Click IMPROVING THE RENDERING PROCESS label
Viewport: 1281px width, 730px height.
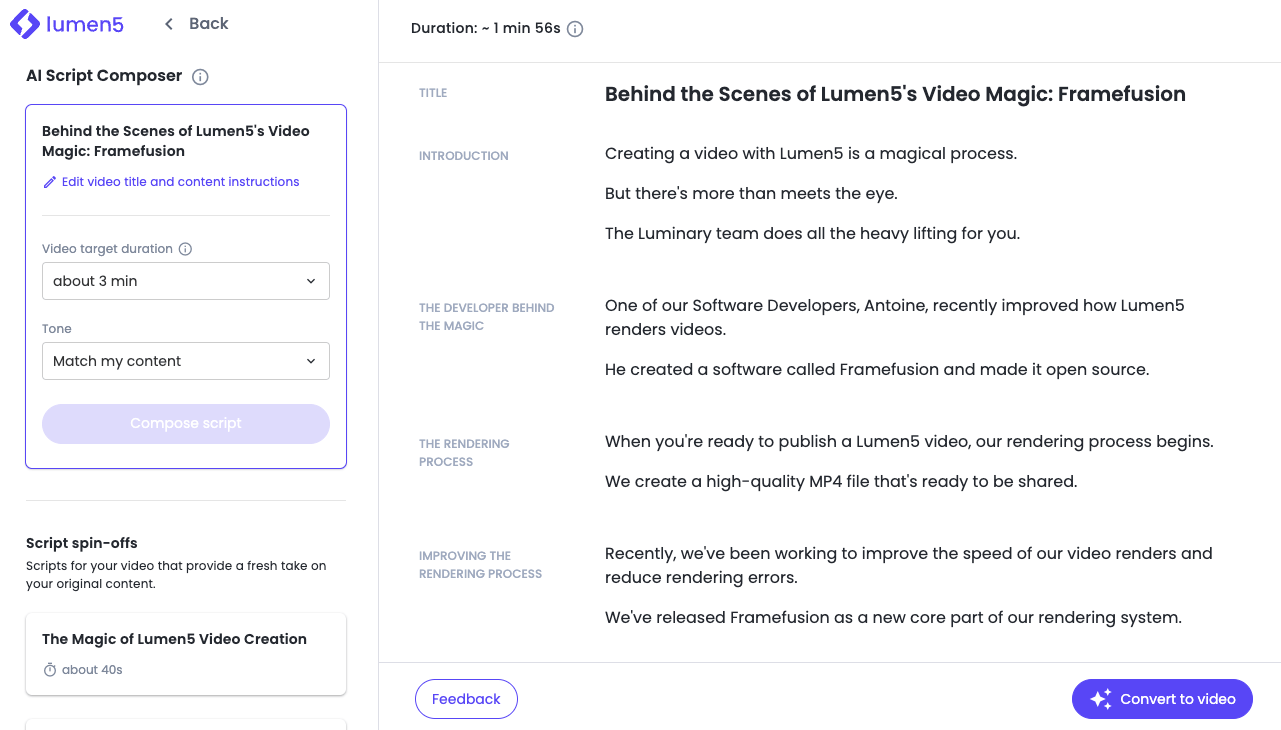tap(481, 565)
